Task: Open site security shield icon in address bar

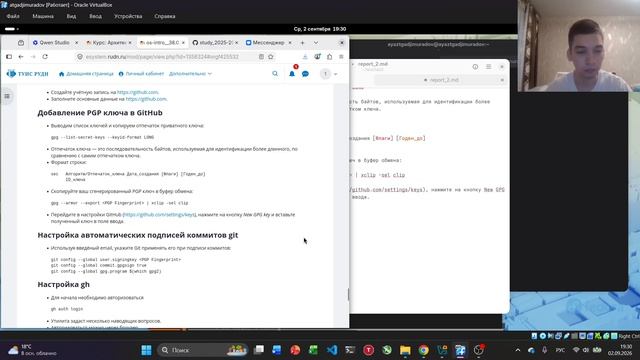Action: pyautogui.click(x=80, y=57)
